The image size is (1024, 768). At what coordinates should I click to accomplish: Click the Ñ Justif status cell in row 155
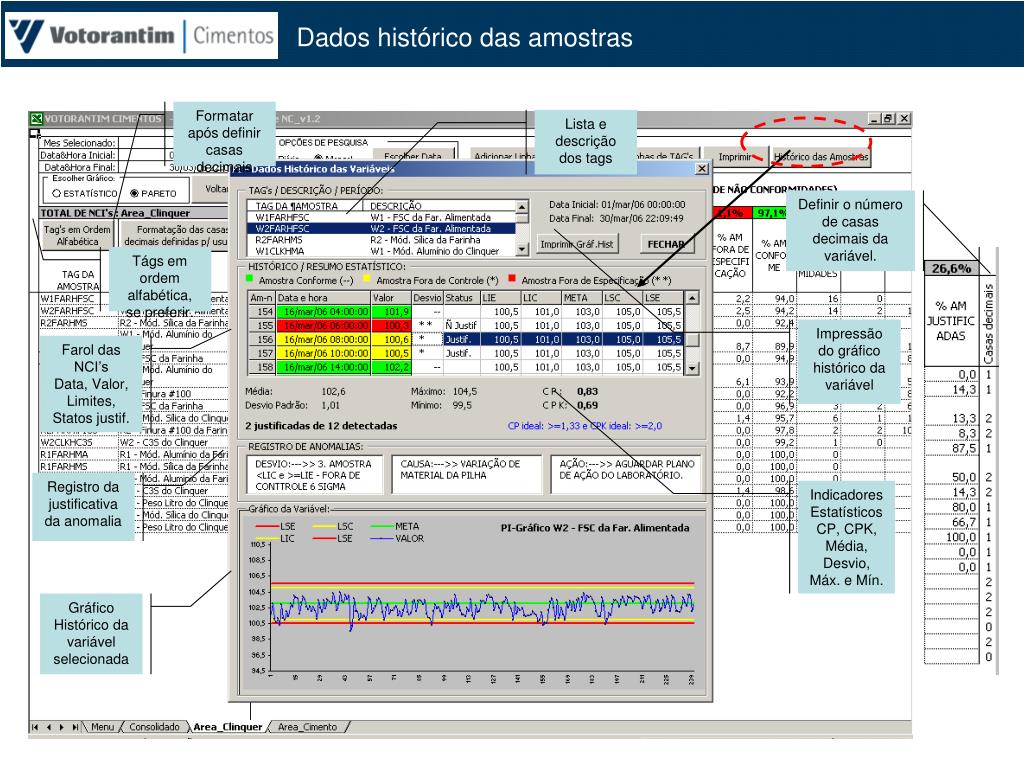click(462, 325)
